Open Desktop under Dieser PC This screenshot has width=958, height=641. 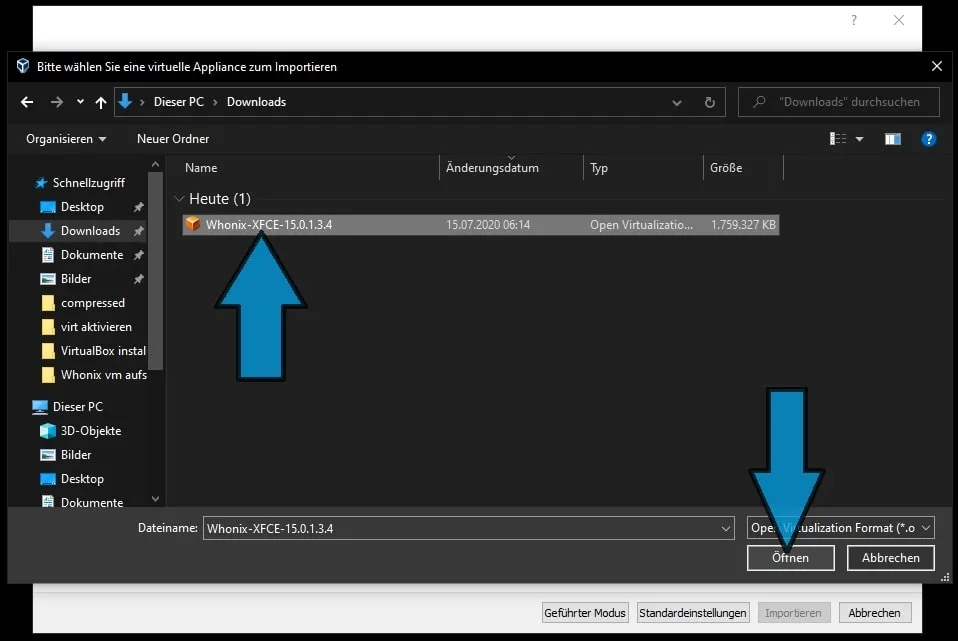(82, 479)
